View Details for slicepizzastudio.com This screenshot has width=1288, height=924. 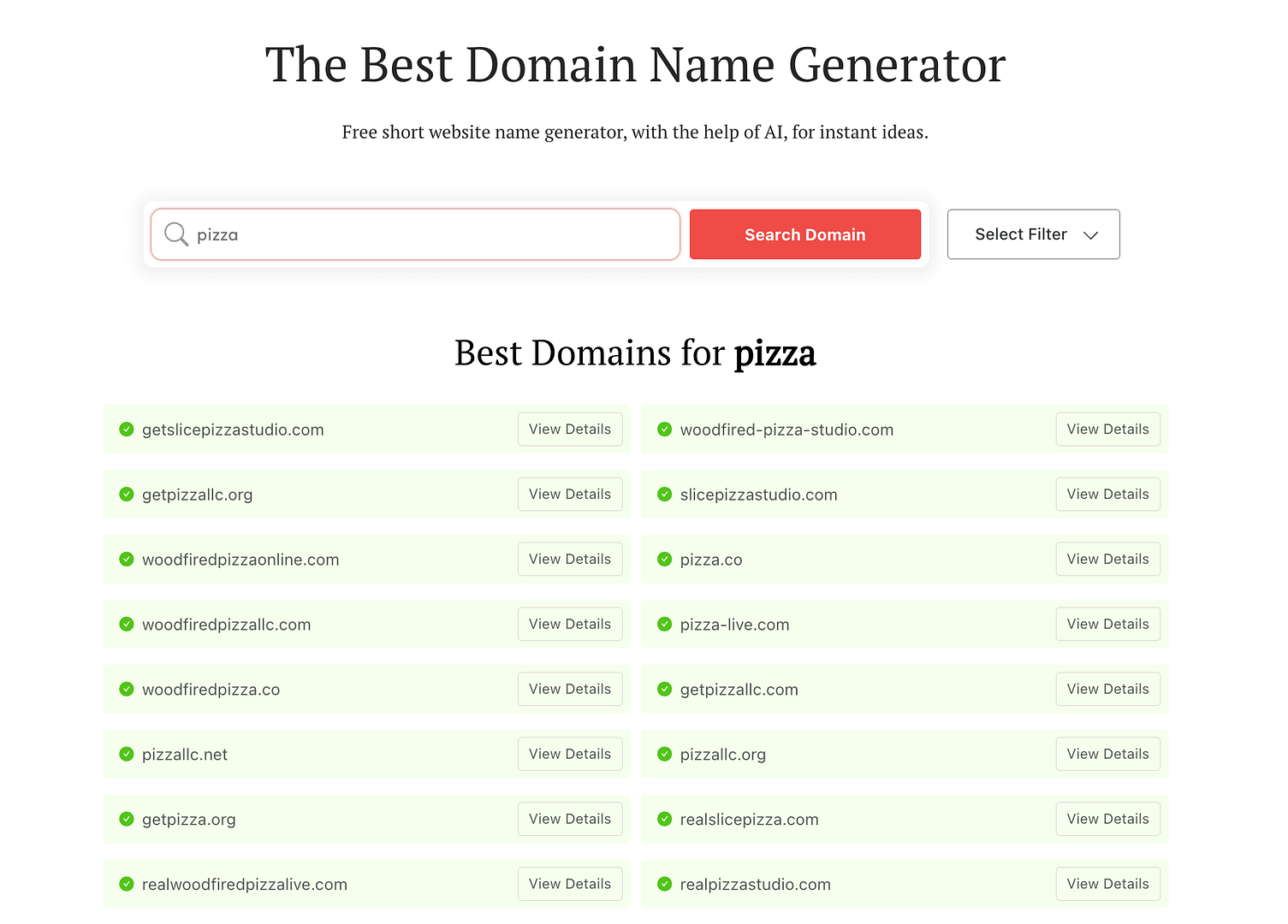click(1107, 494)
